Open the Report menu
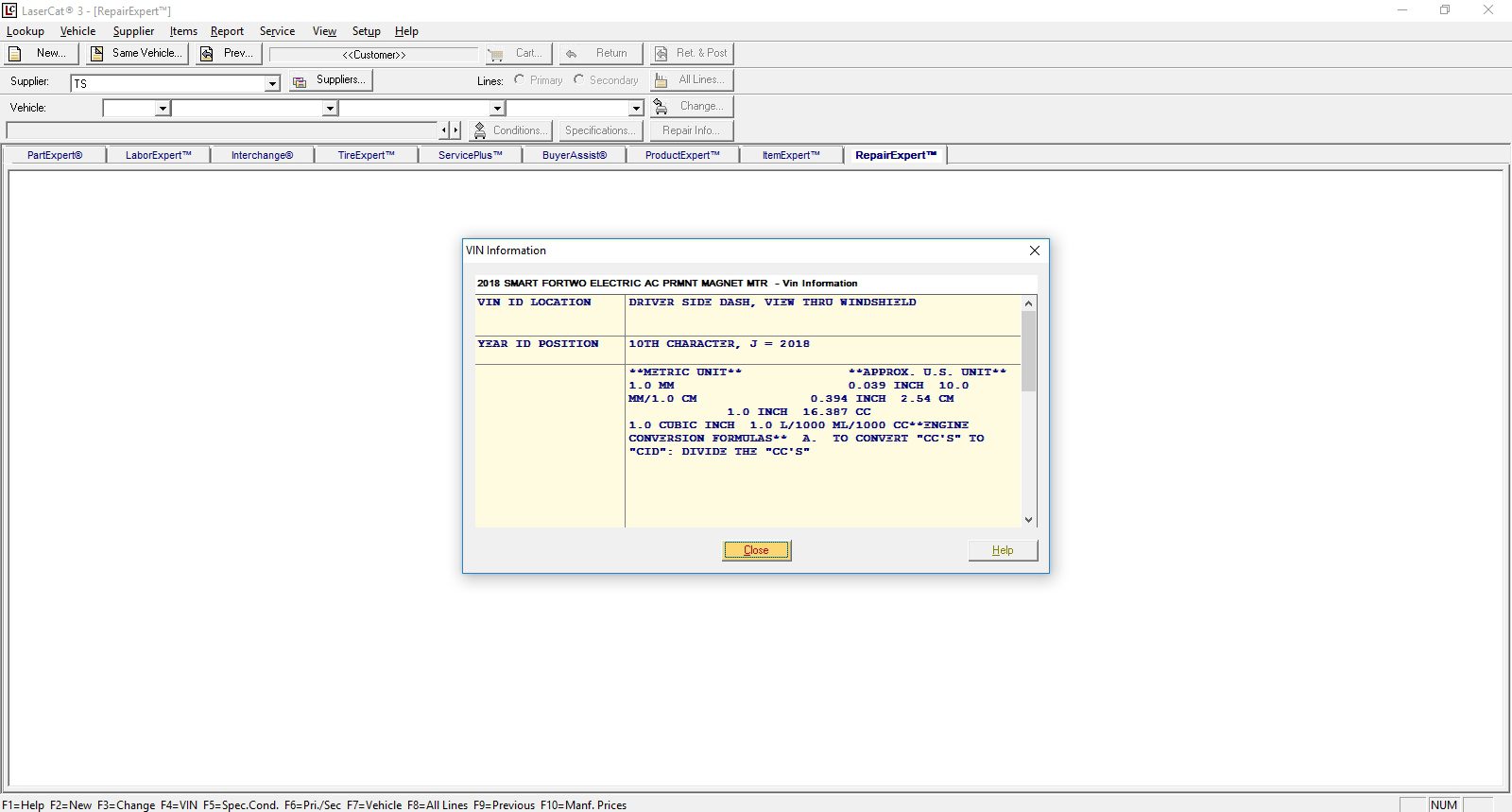The width and height of the screenshot is (1512, 812). tap(227, 31)
